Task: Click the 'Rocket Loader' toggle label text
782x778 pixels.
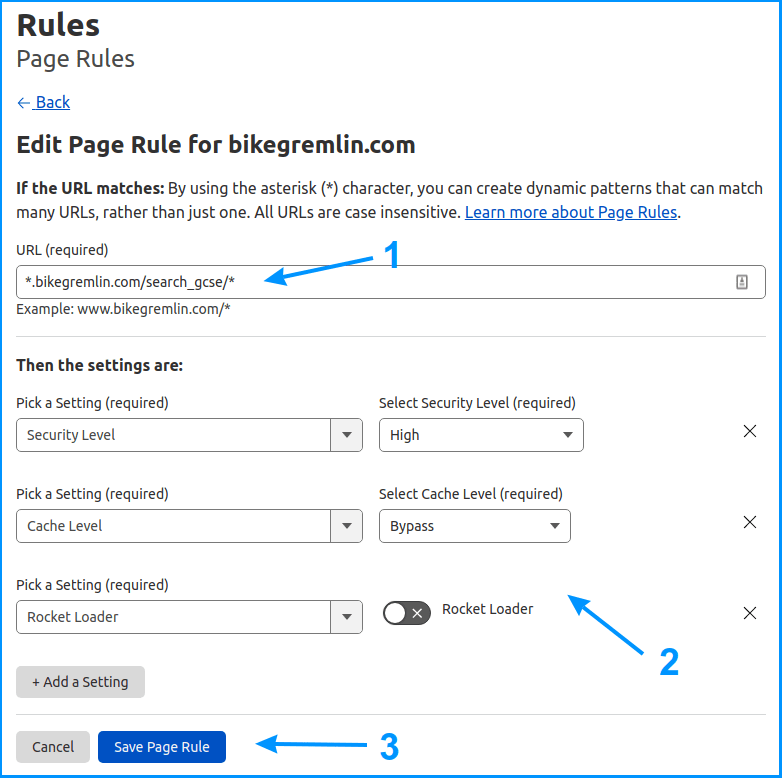Action: [x=487, y=609]
